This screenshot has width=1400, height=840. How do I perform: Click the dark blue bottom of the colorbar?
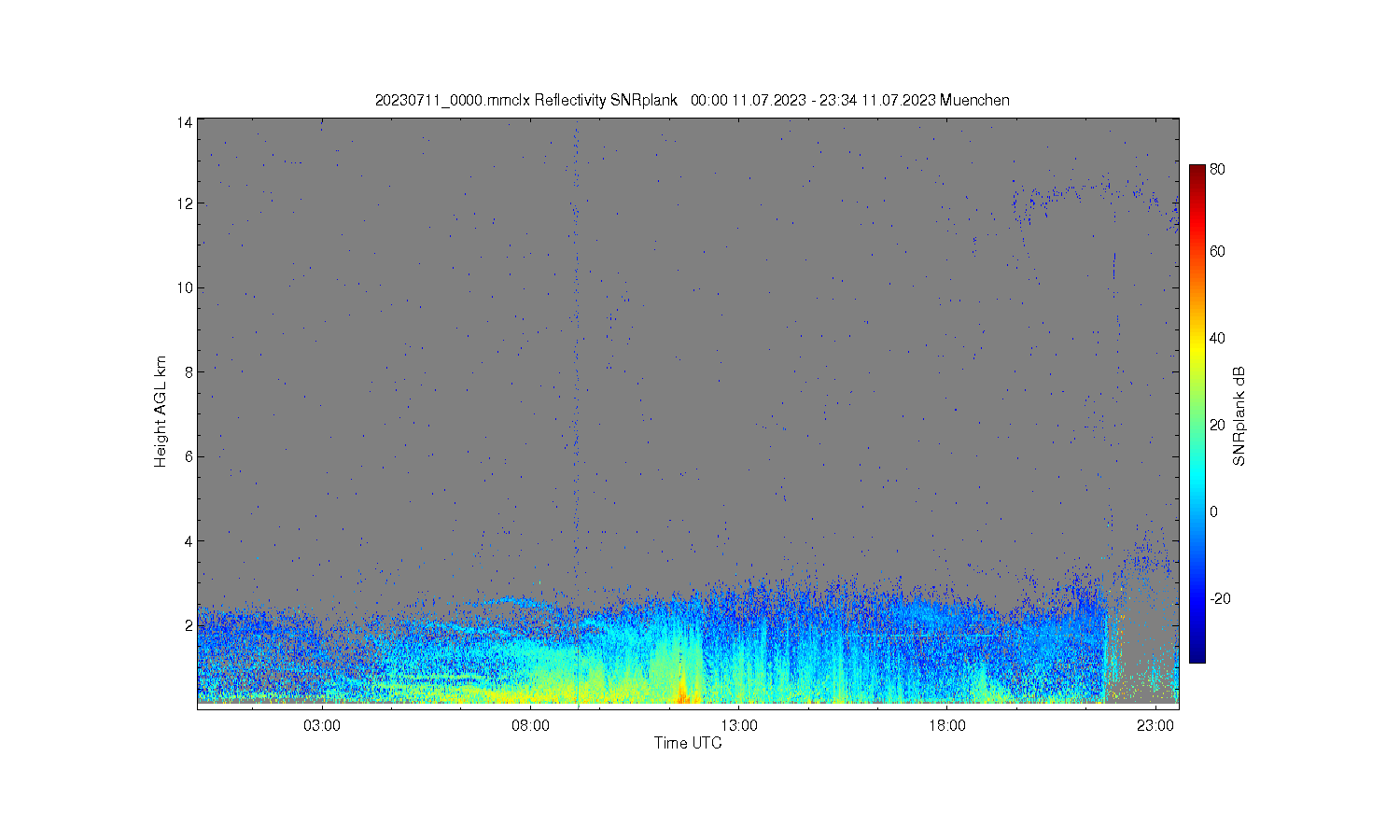pyautogui.click(x=1197, y=653)
